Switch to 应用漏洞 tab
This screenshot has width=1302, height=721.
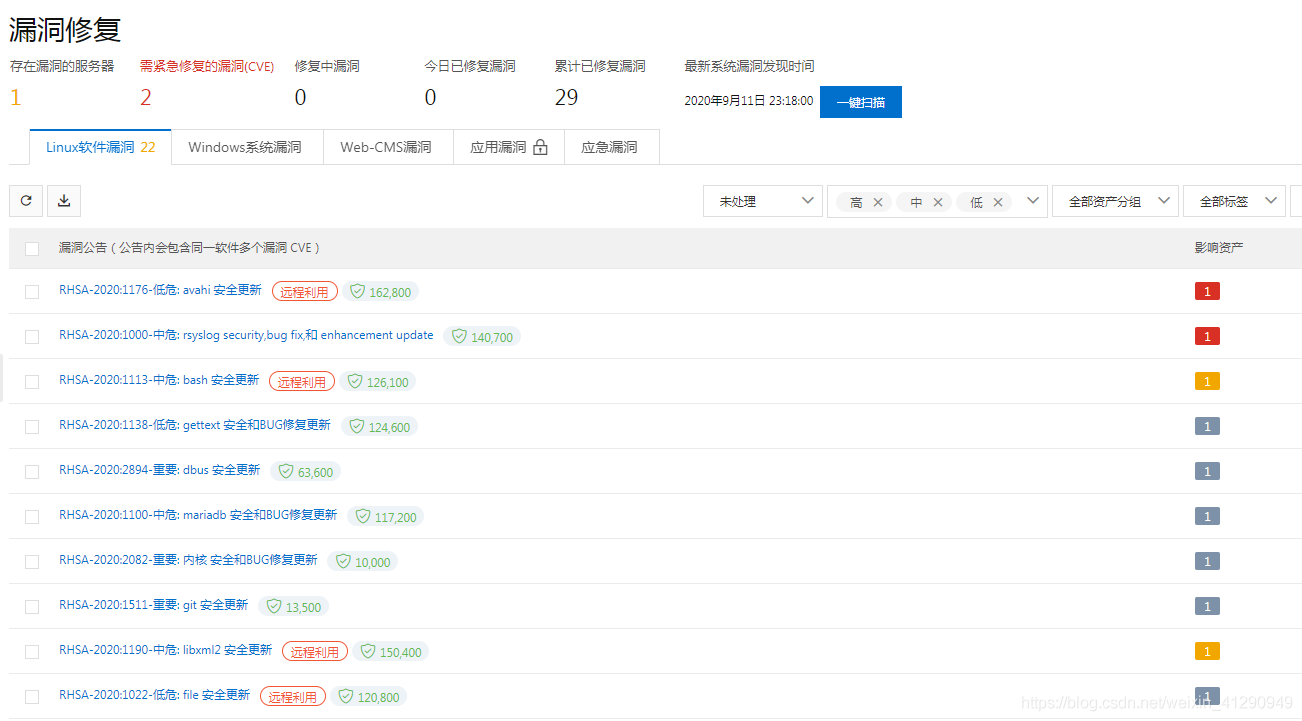pyautogui.click(x=509, y=147)
